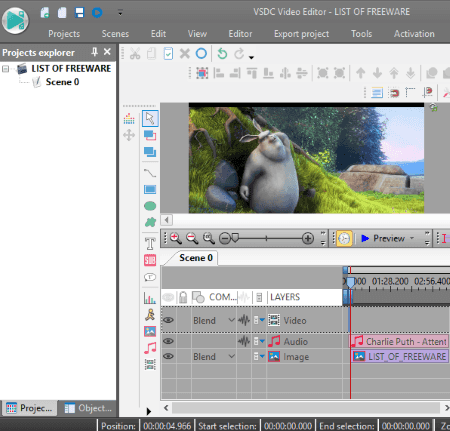Click the Preview play button

(383, 238)
